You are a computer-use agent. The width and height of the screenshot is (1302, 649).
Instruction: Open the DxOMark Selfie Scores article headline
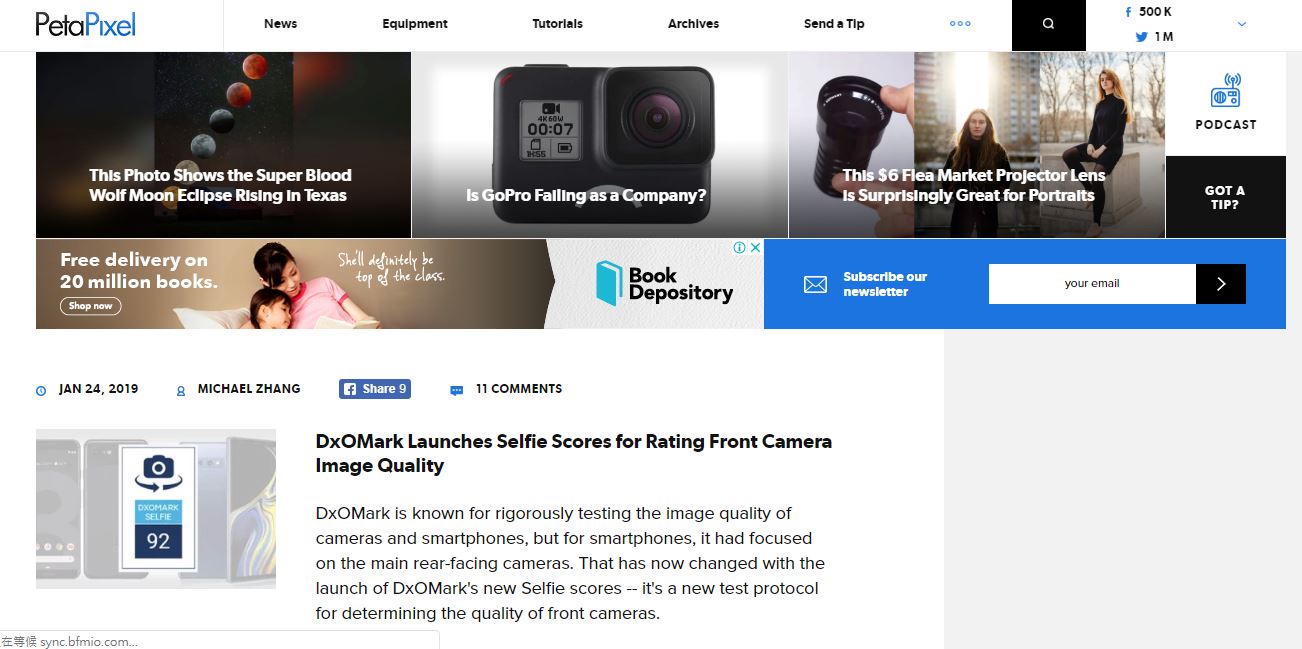[x=574, y=453]
